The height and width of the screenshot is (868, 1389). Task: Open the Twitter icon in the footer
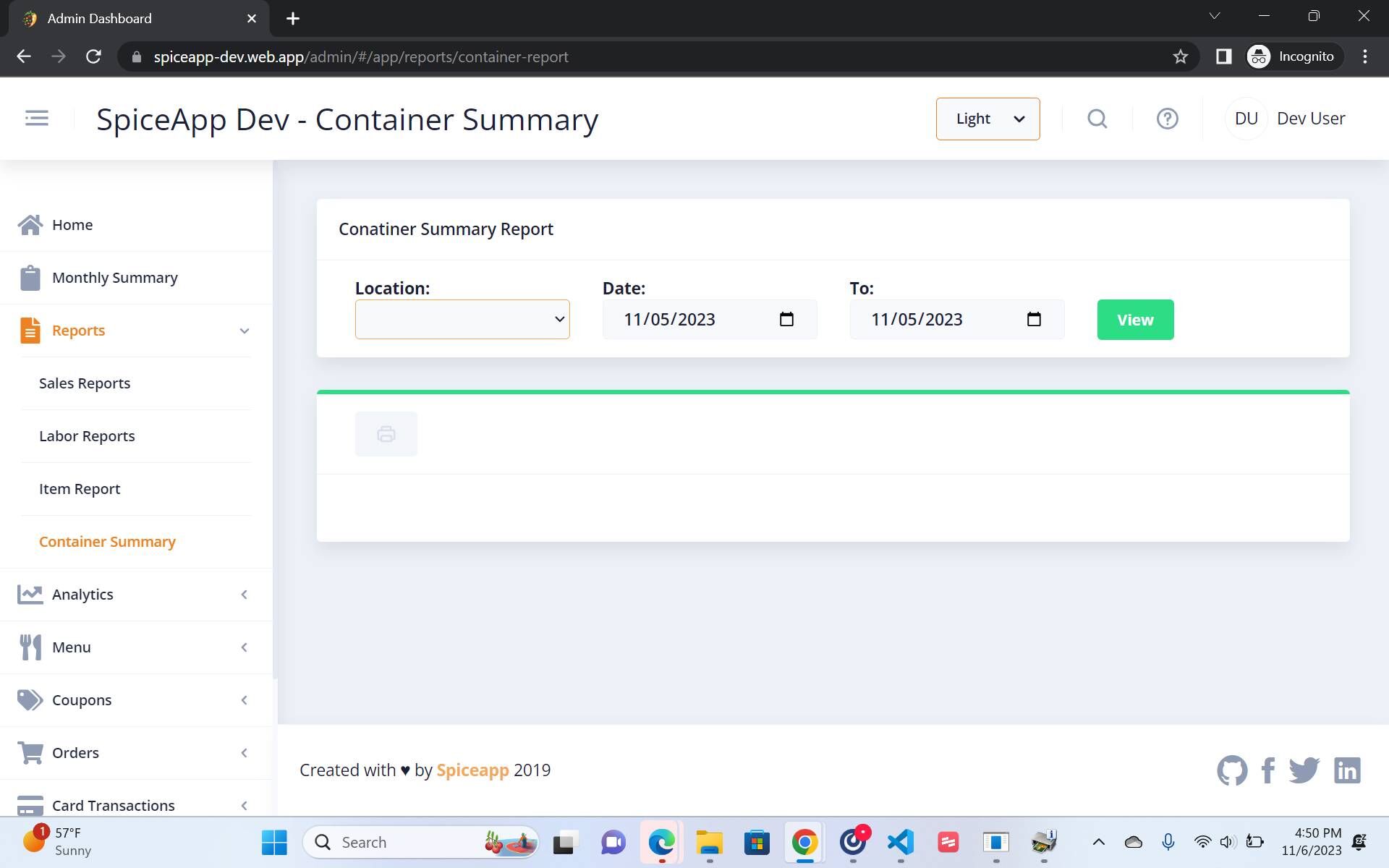tap(1304, 770)
